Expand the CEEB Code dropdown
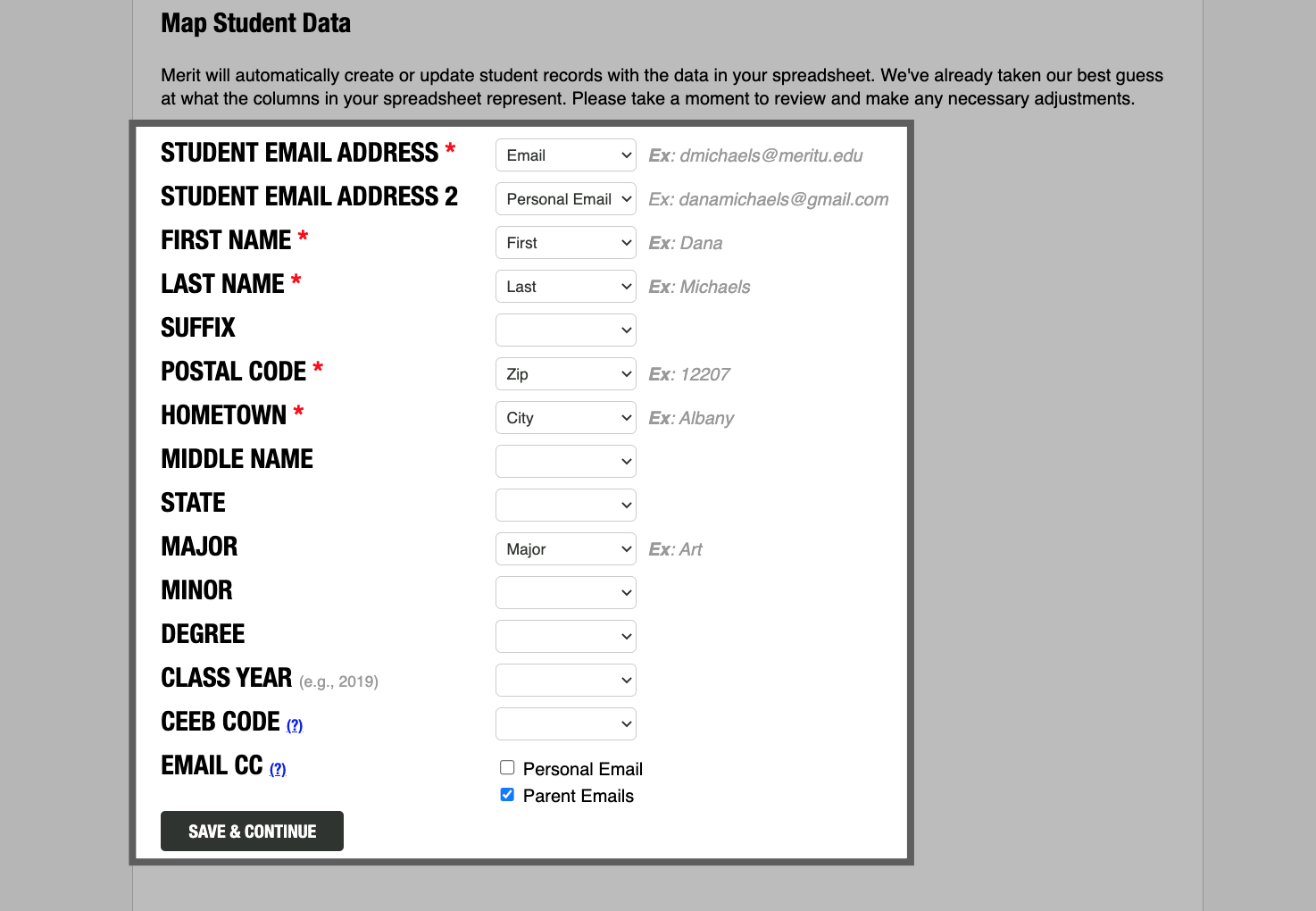 point(565,724)
